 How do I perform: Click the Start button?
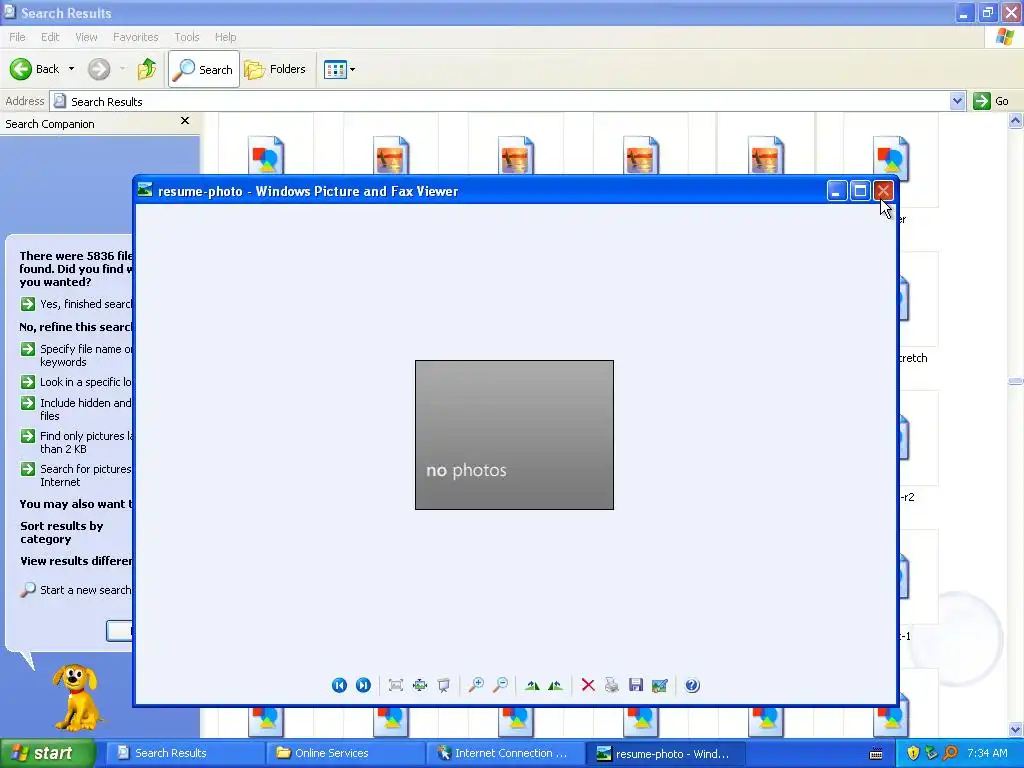click(48, 753)
